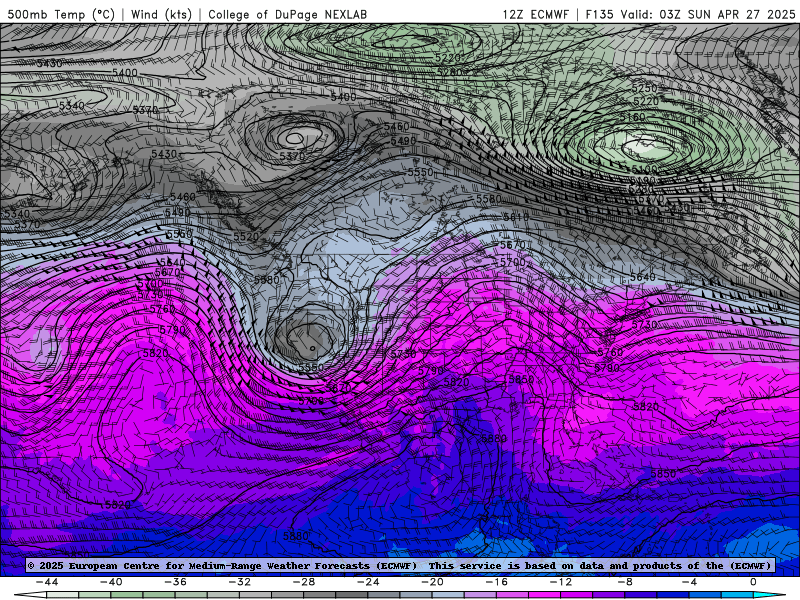The width and height of the screenshot is (800, 600).
Task: Click the 'Wind (kts)' title label
Action: 161,14
